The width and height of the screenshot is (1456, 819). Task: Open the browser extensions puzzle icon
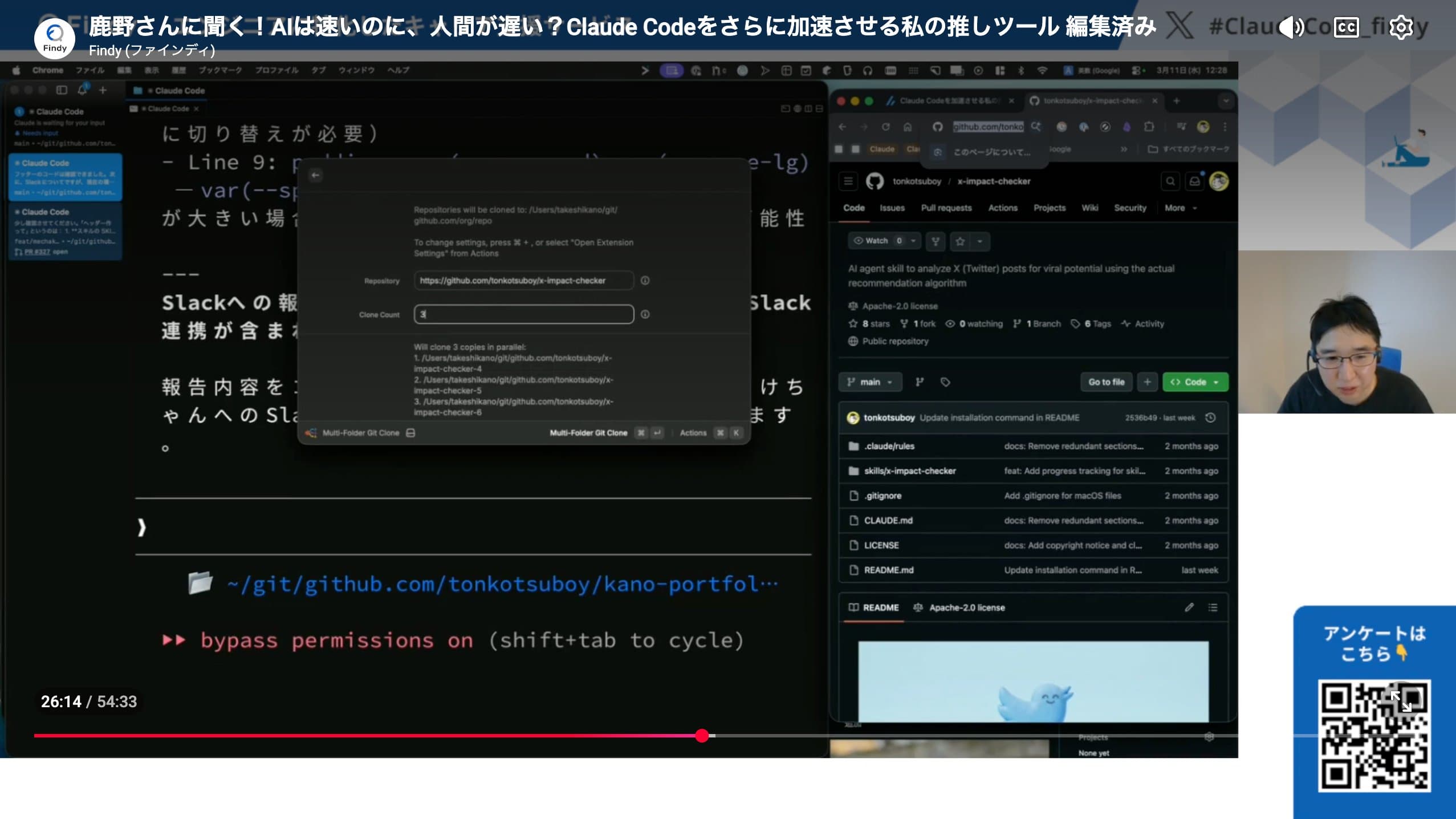tap(1150, 127)
